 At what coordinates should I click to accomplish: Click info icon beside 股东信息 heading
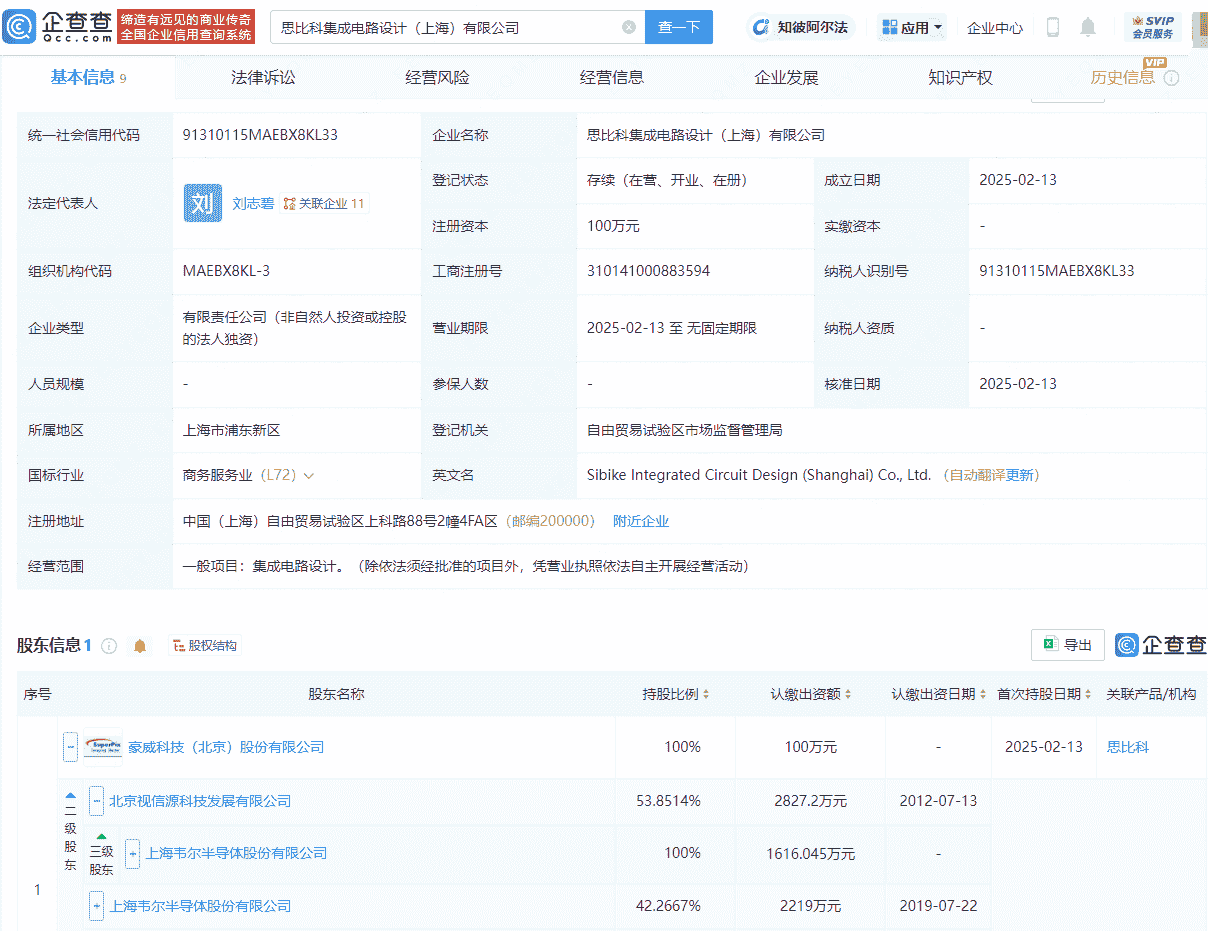coord(109,645)
